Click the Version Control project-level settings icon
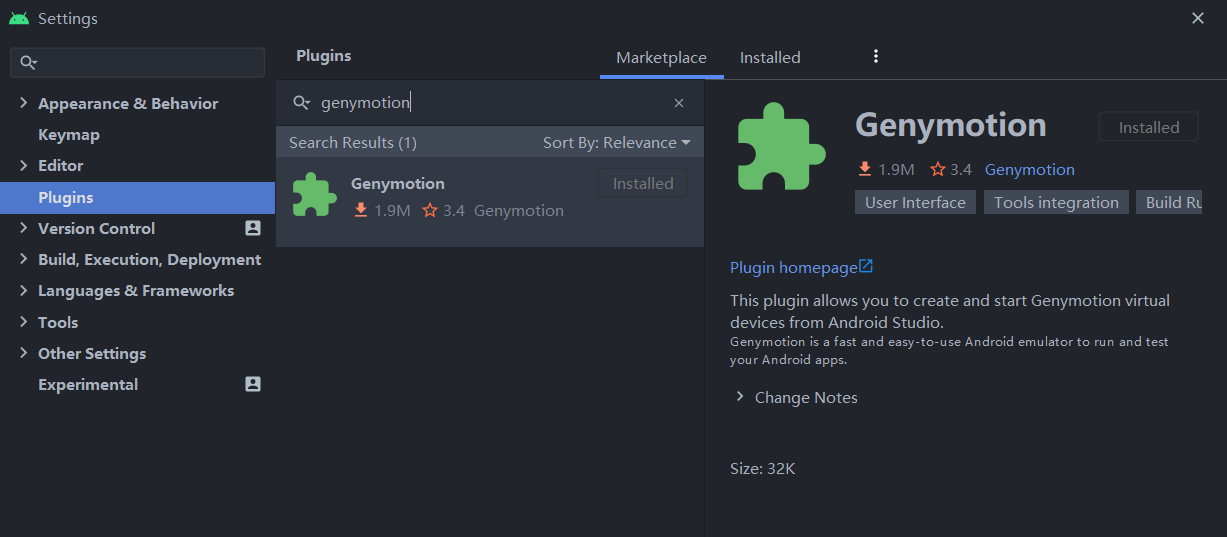 click(x=253, y=228)
